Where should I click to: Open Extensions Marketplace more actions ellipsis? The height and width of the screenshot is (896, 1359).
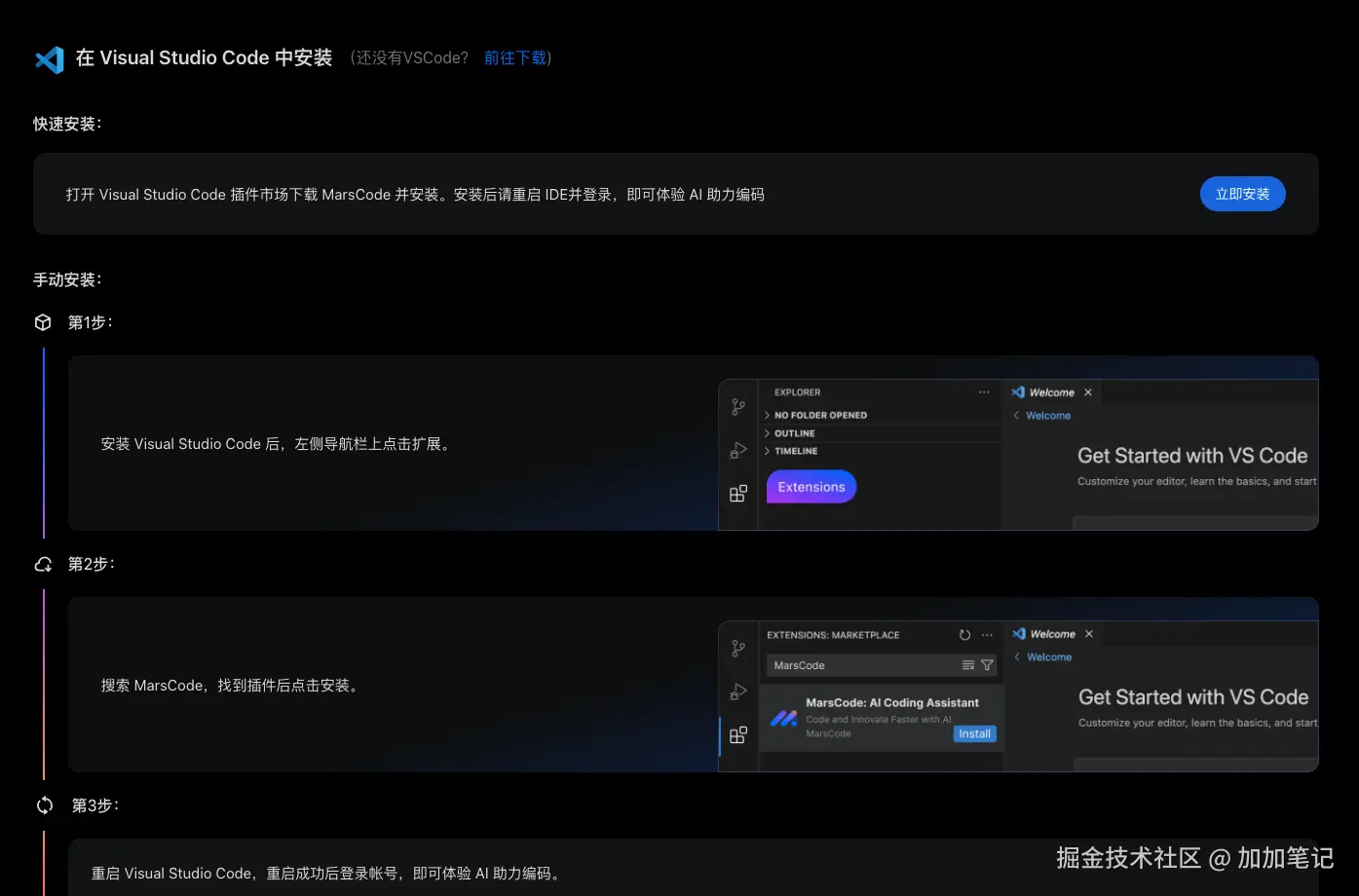(x=987, y=635)
